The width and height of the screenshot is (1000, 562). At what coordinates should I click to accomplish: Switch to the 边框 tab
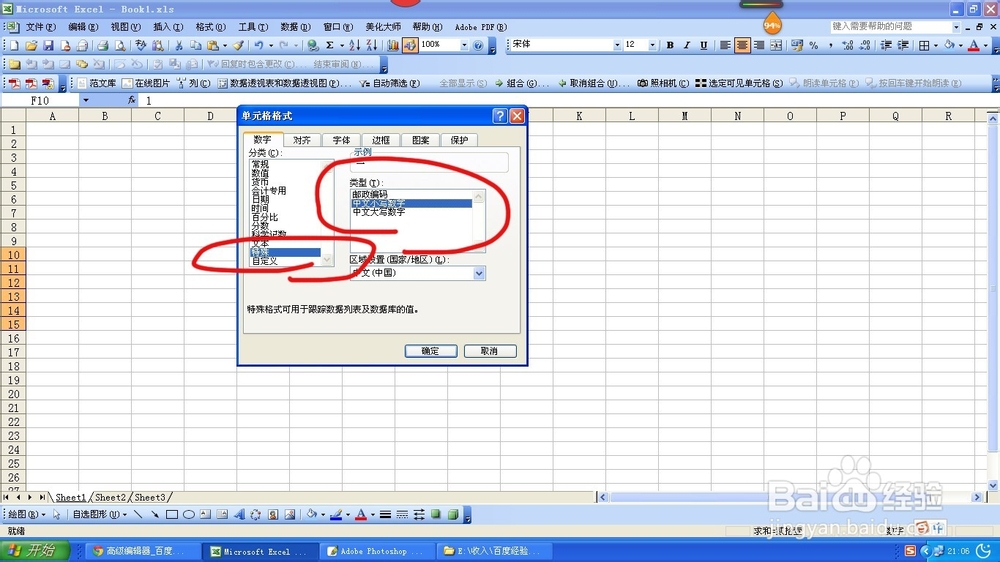[381, 140]
